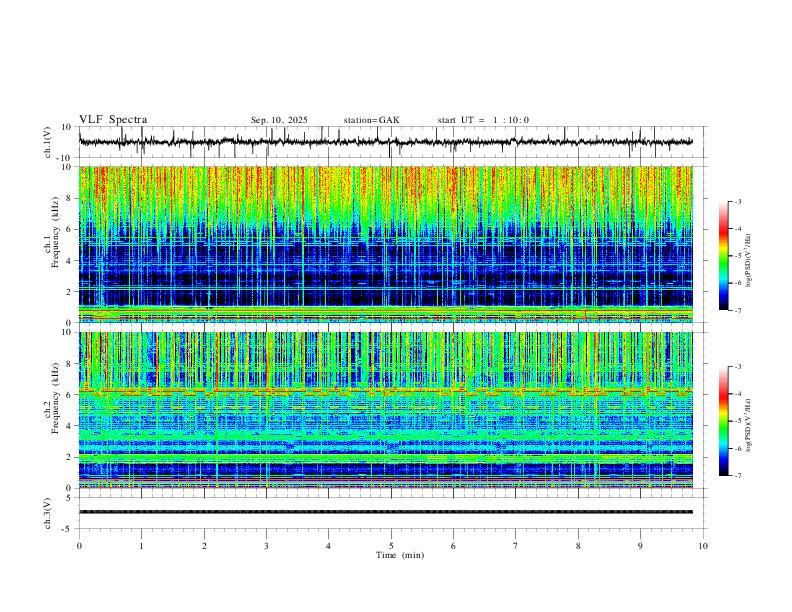Select the date text "Sep. 10, 2025"
The image size is (792, 612).
pos(279,120)
